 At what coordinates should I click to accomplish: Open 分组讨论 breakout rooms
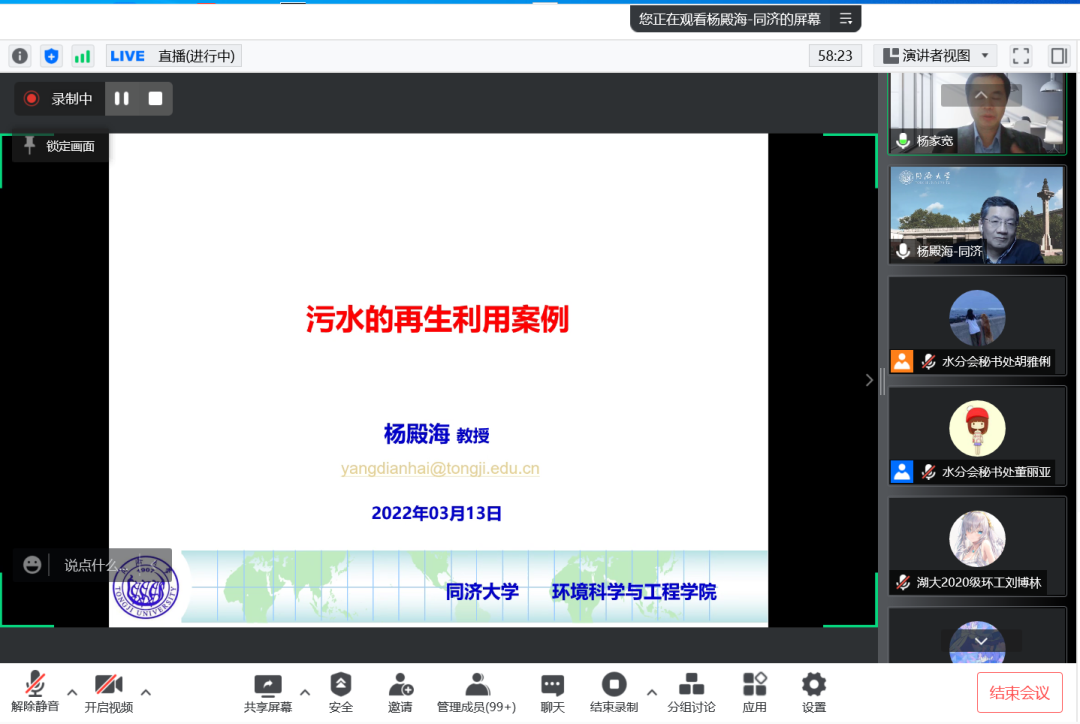pyautogui.click(x=691, y=692)
